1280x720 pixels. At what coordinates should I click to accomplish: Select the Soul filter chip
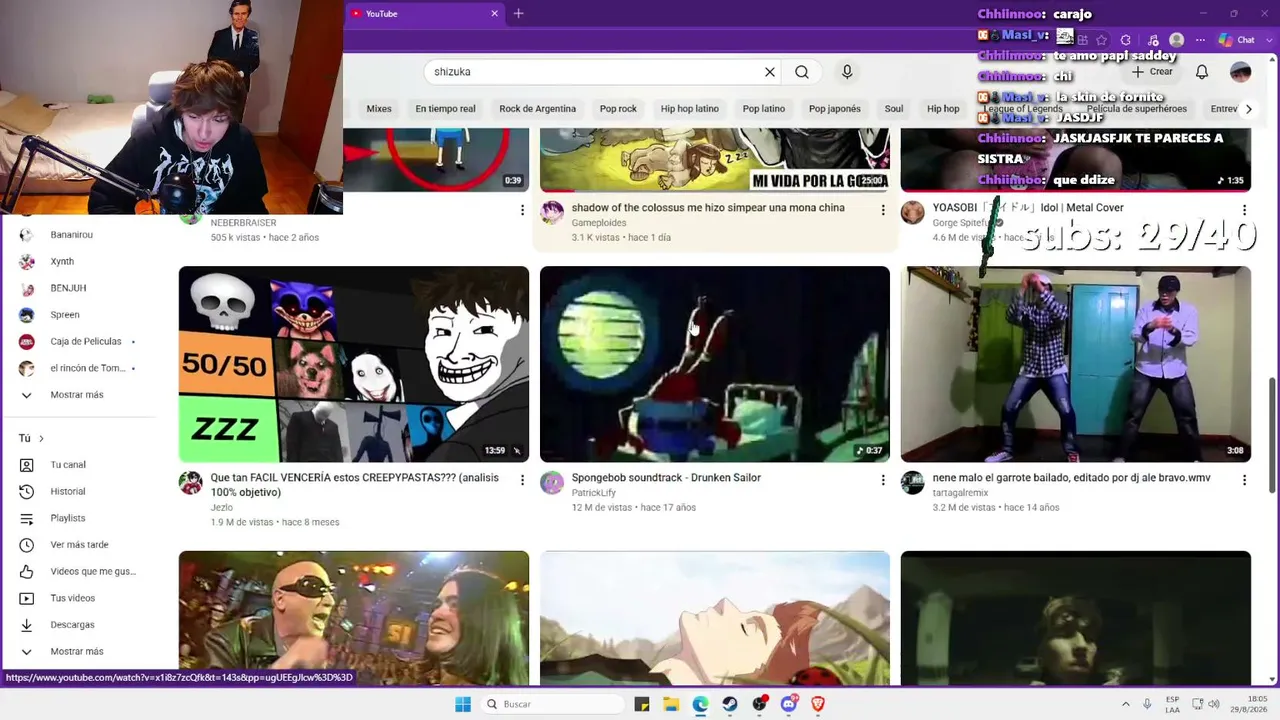894,109
